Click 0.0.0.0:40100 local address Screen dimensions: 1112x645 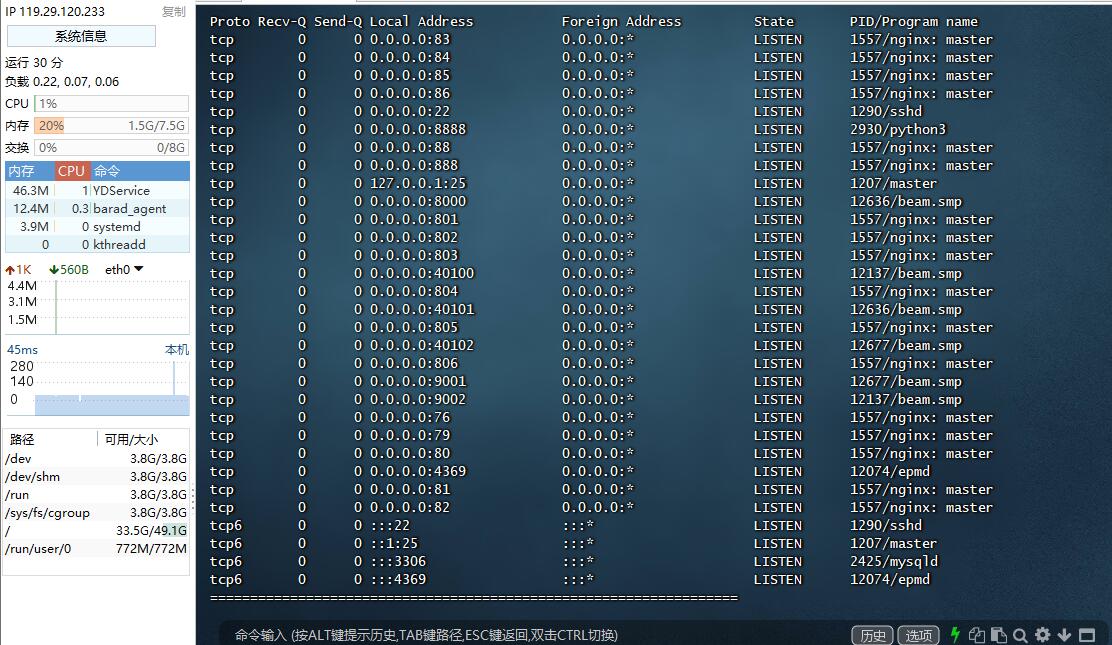(x=422, y=273)
